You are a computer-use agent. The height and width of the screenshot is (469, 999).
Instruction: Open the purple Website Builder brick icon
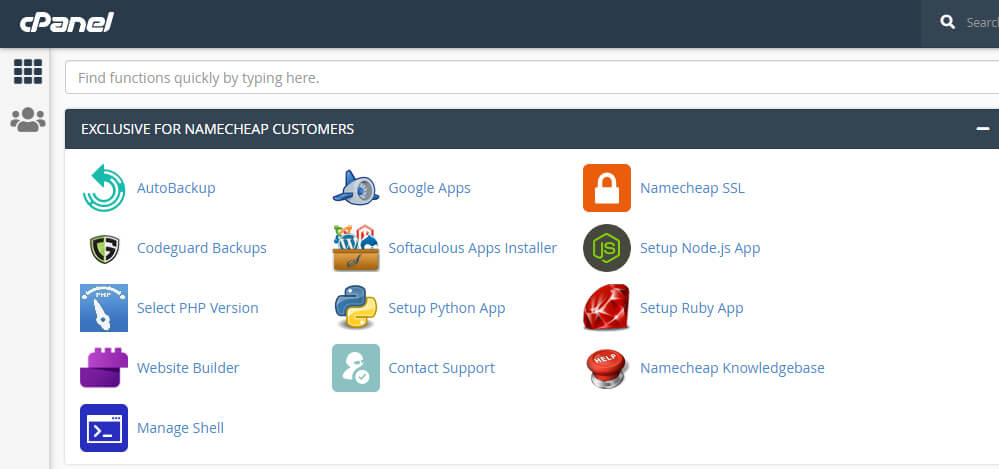pos(104,368)
